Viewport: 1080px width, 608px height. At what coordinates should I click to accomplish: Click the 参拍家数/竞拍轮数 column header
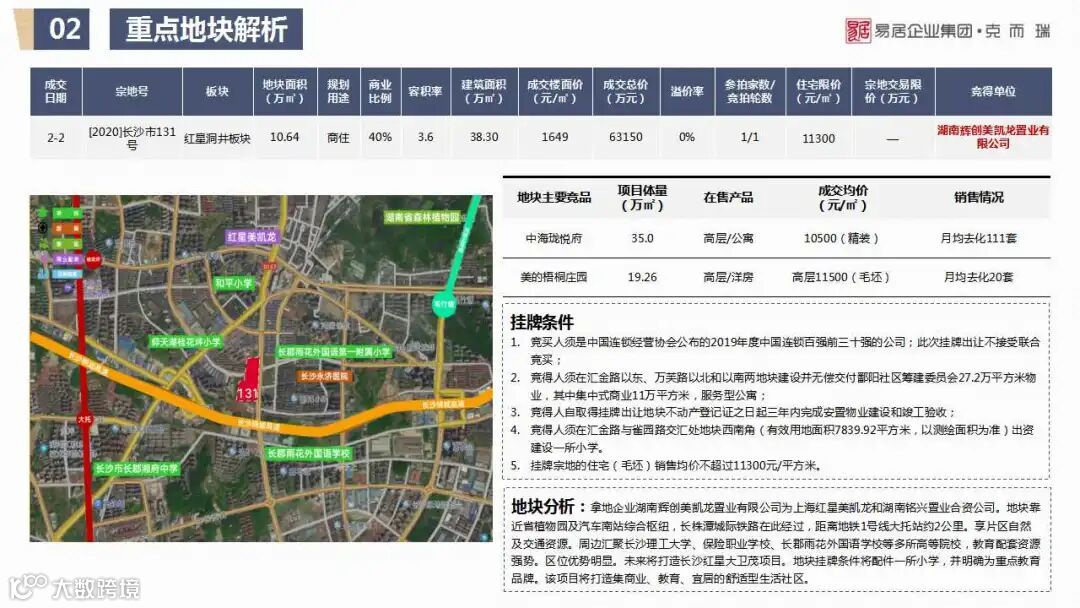tap(749, 91)
